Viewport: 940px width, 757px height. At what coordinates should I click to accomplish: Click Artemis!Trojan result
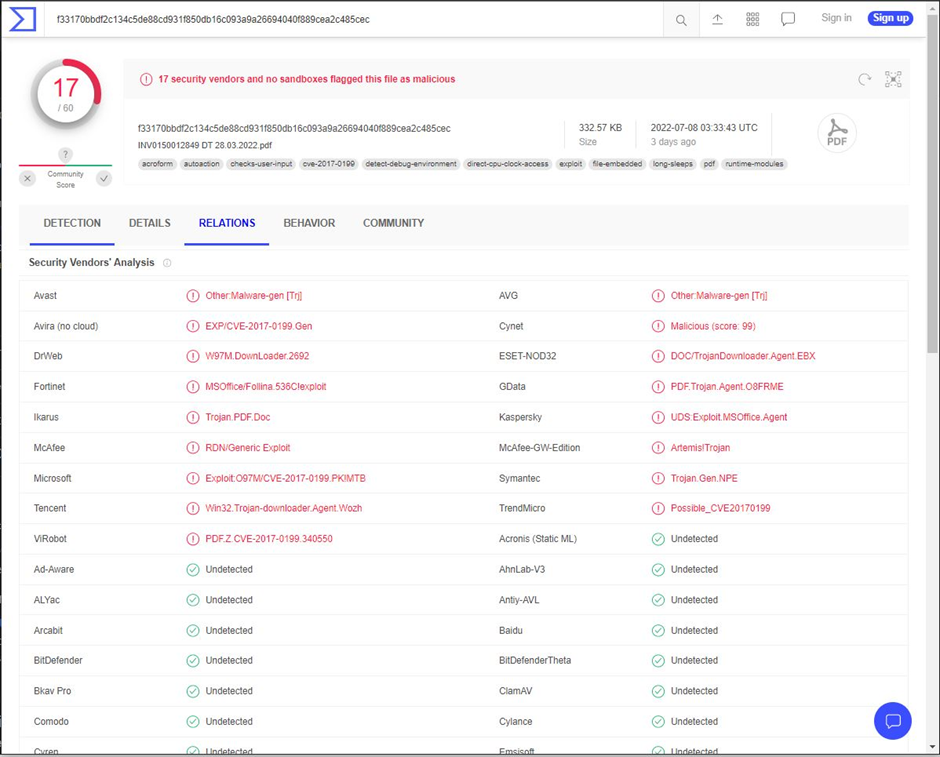[x=700, y=448]
